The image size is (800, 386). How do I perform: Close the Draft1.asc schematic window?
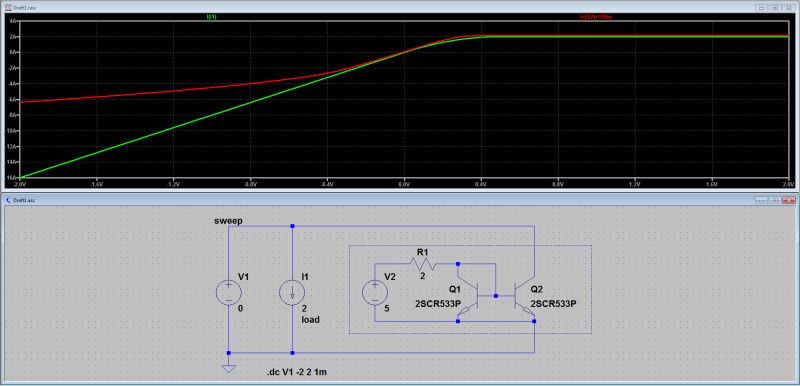tap(789, 200)
